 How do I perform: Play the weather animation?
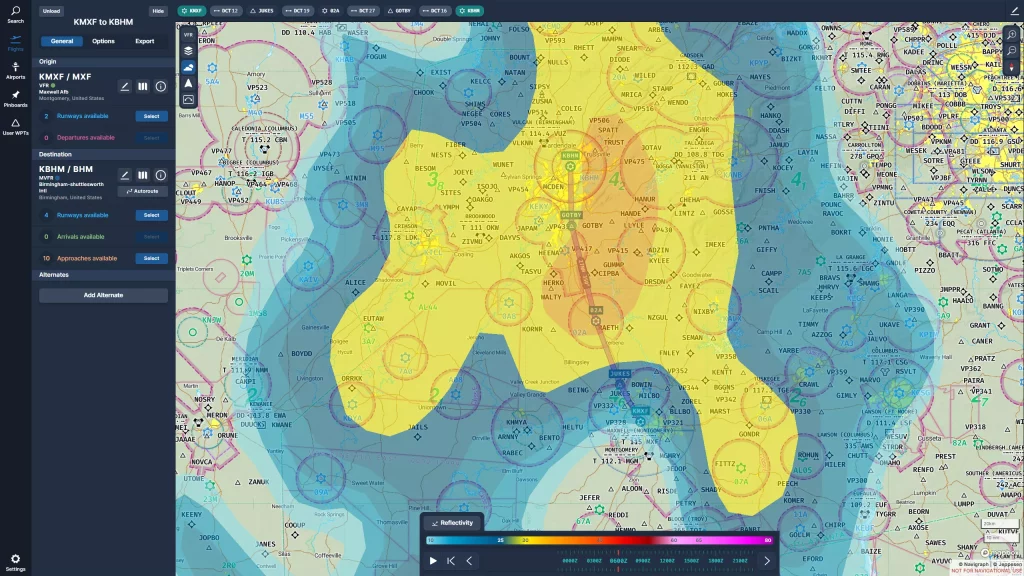pyautogui.click(x=433, y=560)
